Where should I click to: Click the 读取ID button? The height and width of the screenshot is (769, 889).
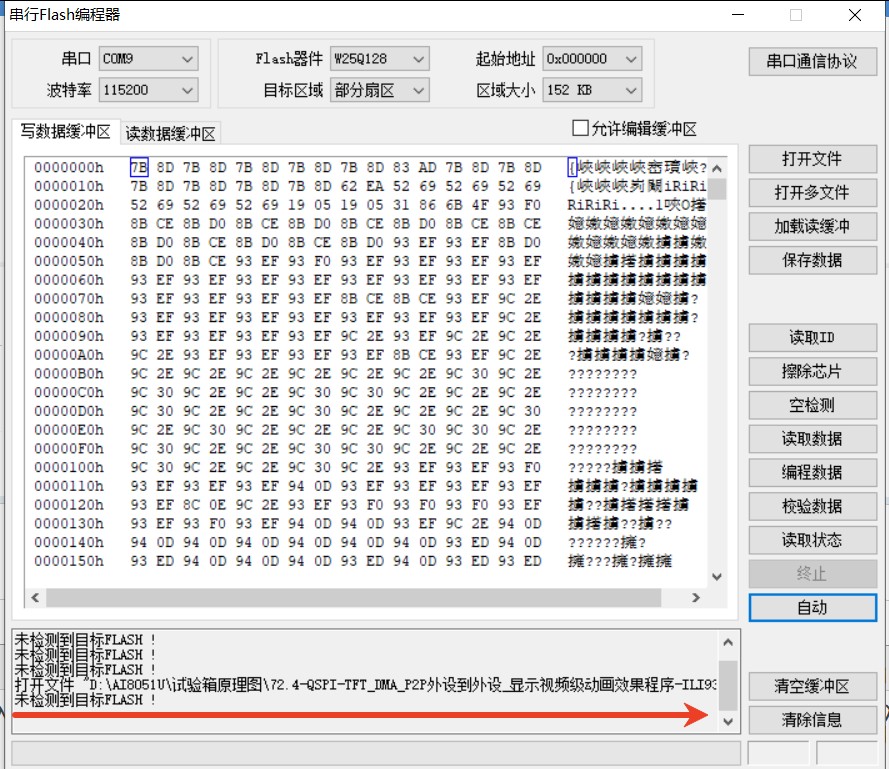pyautogui.click(x=812, y=337)
